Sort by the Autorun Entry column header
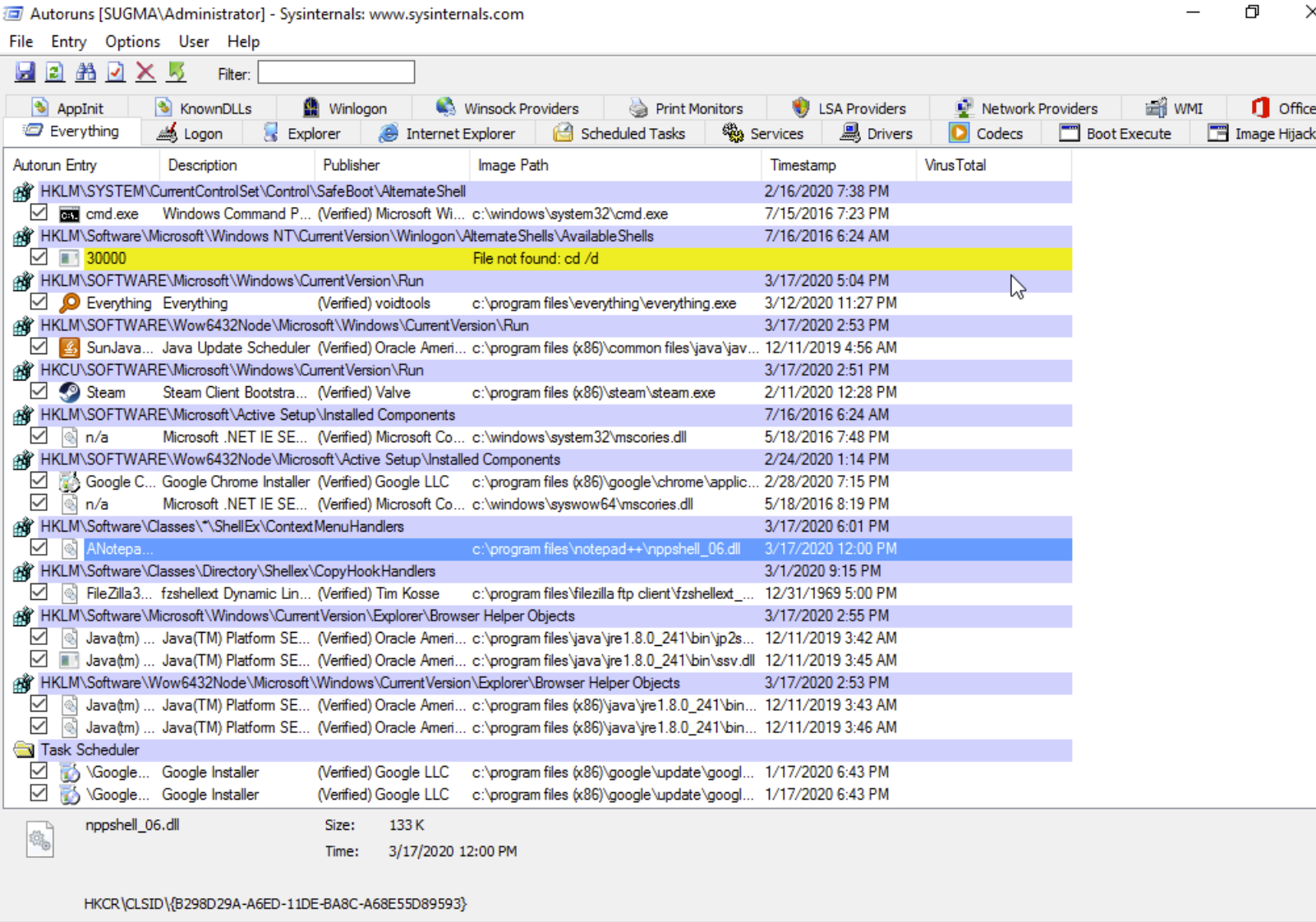Screen dimensions: 1316x922 81,165
